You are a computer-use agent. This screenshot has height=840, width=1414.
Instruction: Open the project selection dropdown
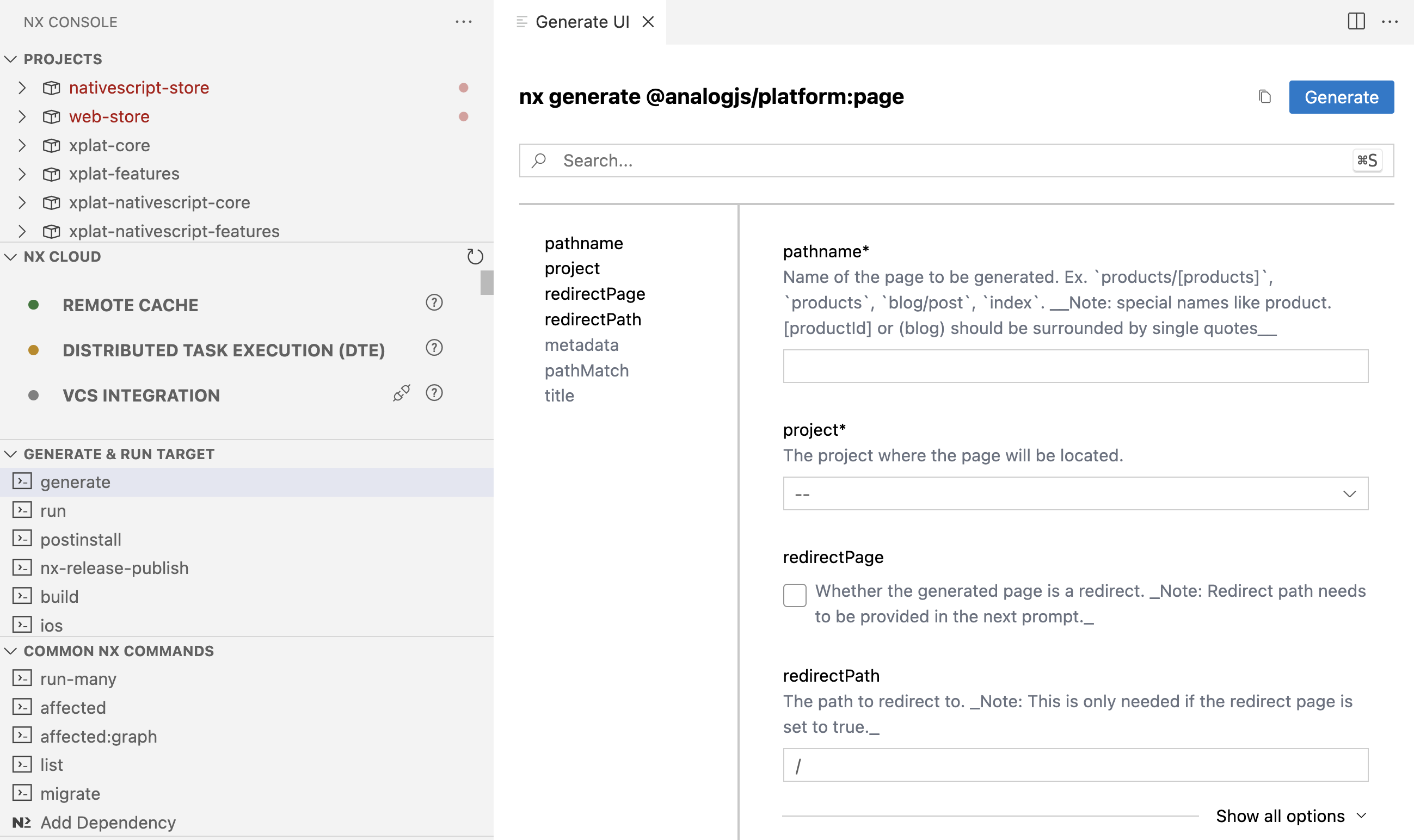(1075, 493)
